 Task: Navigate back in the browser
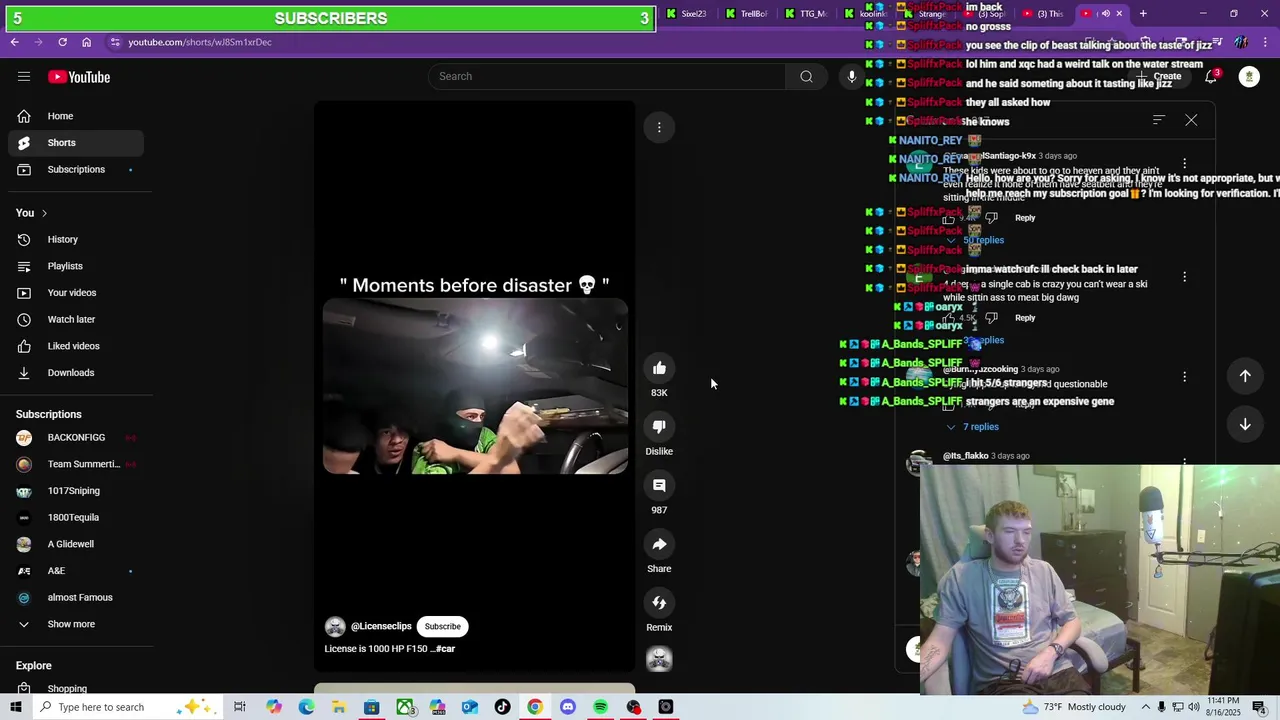(x=14, y=42)
